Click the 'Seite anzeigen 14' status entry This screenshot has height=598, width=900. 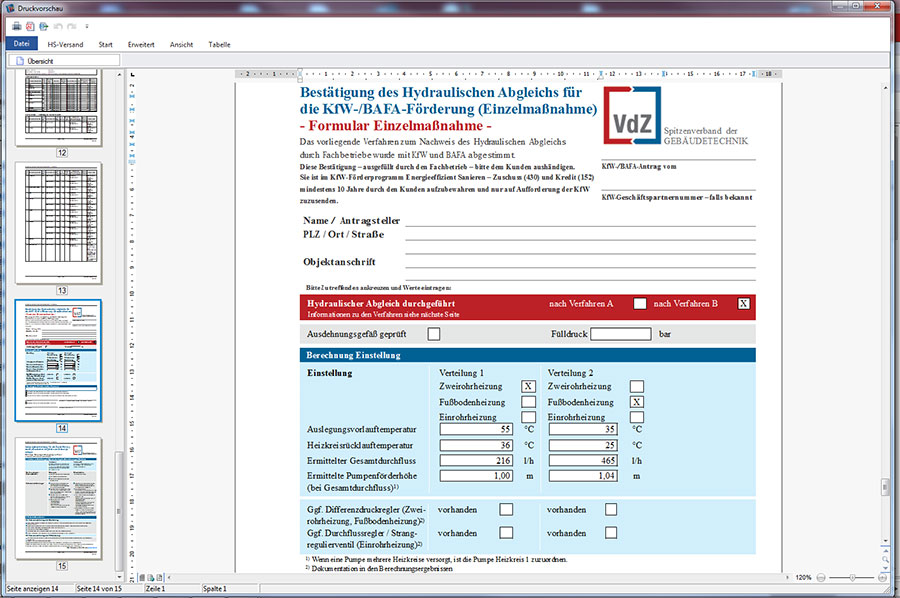pyautogui.click(x=33, y=589)
